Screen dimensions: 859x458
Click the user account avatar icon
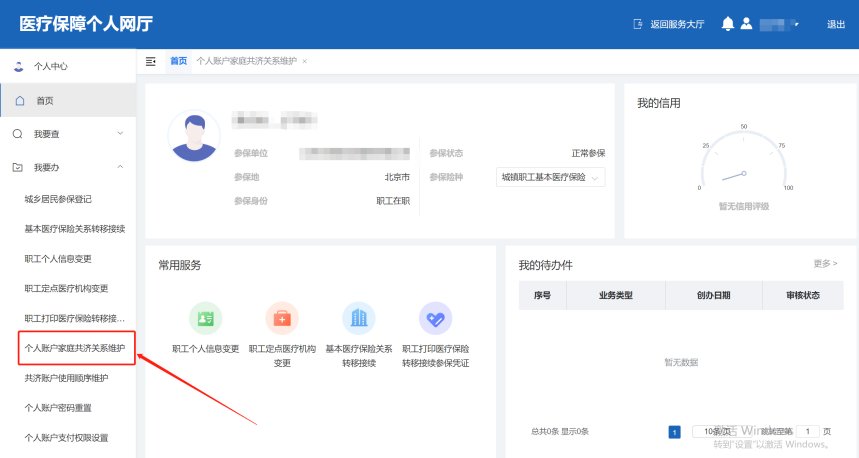point(746,24)
